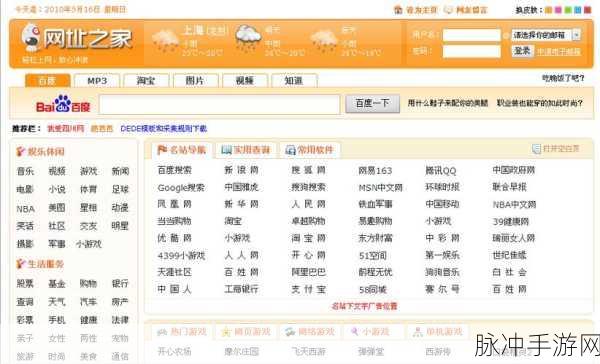Choose the green skin color swatch
This screenshot has width=600, height=364.
pos(568,10)
